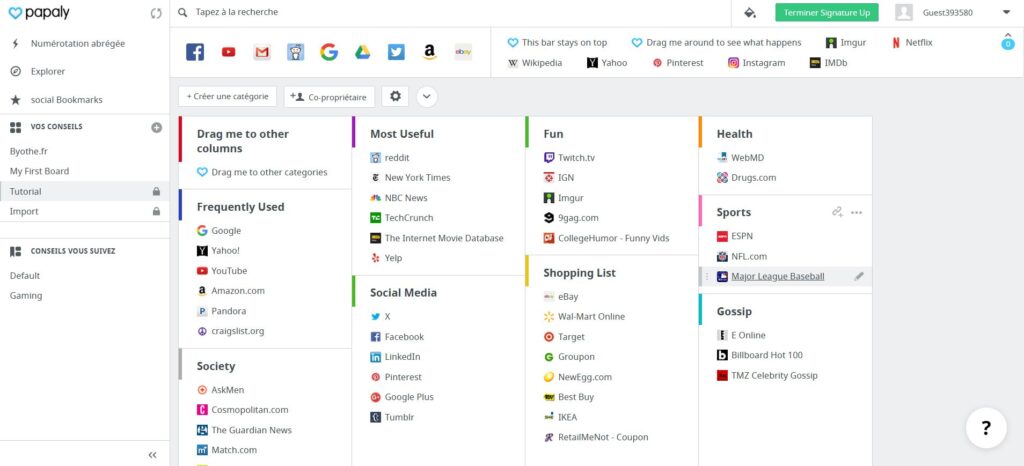Click the paint bucket theme icon

[750, 12]
